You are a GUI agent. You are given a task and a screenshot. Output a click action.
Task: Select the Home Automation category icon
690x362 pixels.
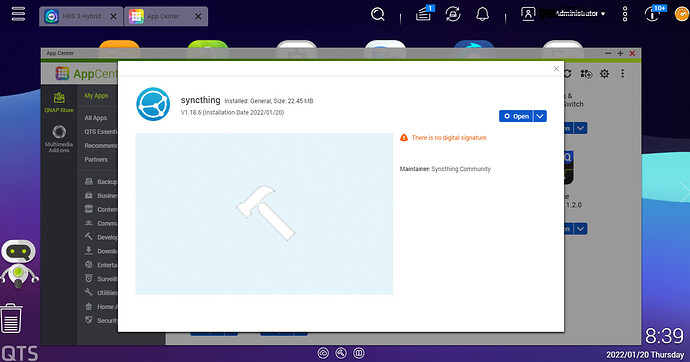(x=88, y=307)
